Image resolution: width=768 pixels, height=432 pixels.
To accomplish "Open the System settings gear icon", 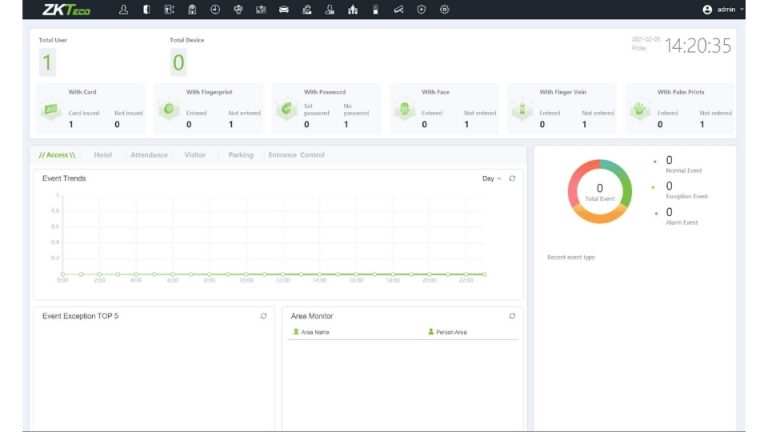I will [444, 9].
